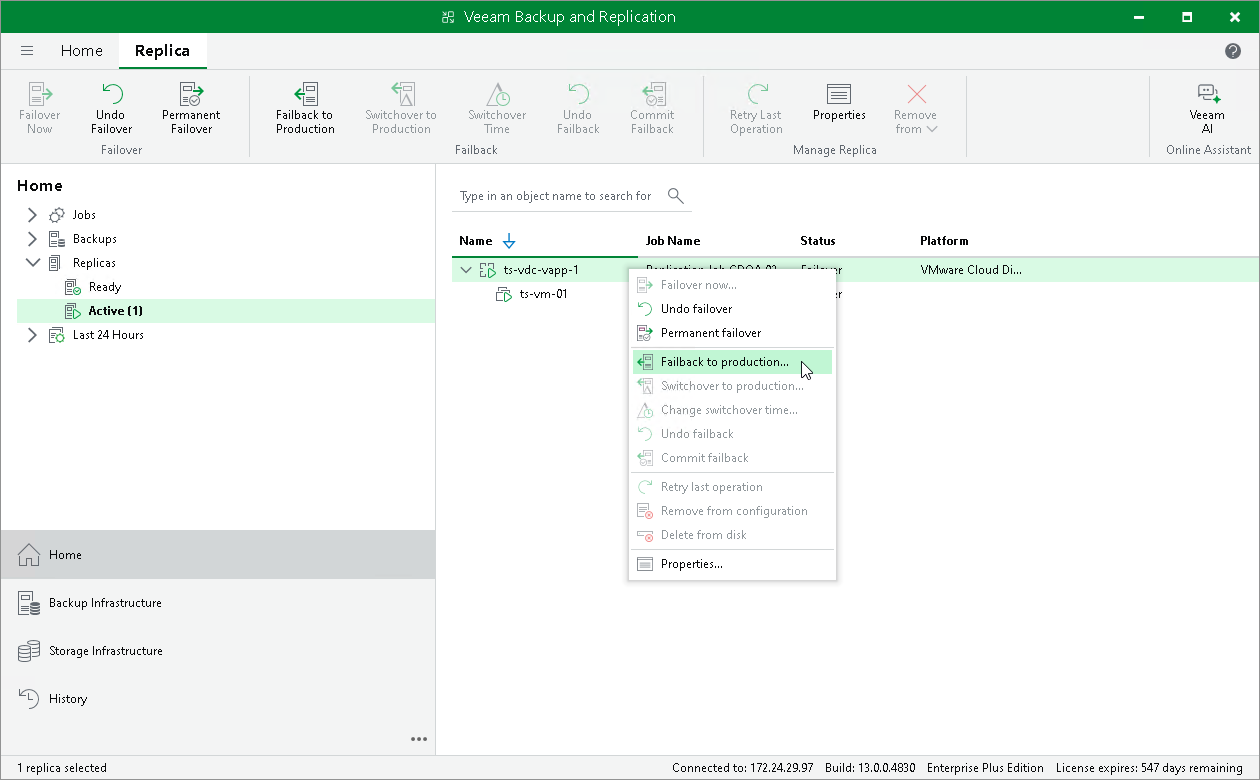
Task: Open the hamburger main menu
Action: [x=27, y=51]
